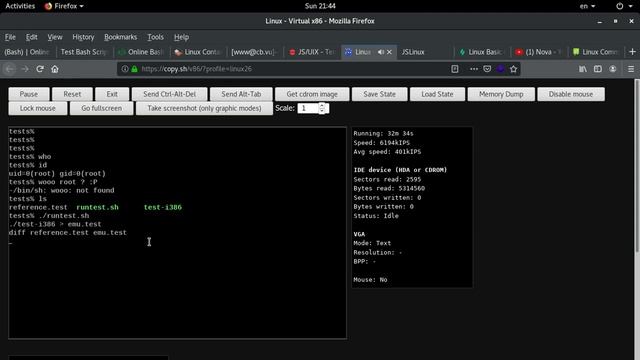Open the page actions three-dots menu
Screen dimensions: 640x360
point(473,69)
